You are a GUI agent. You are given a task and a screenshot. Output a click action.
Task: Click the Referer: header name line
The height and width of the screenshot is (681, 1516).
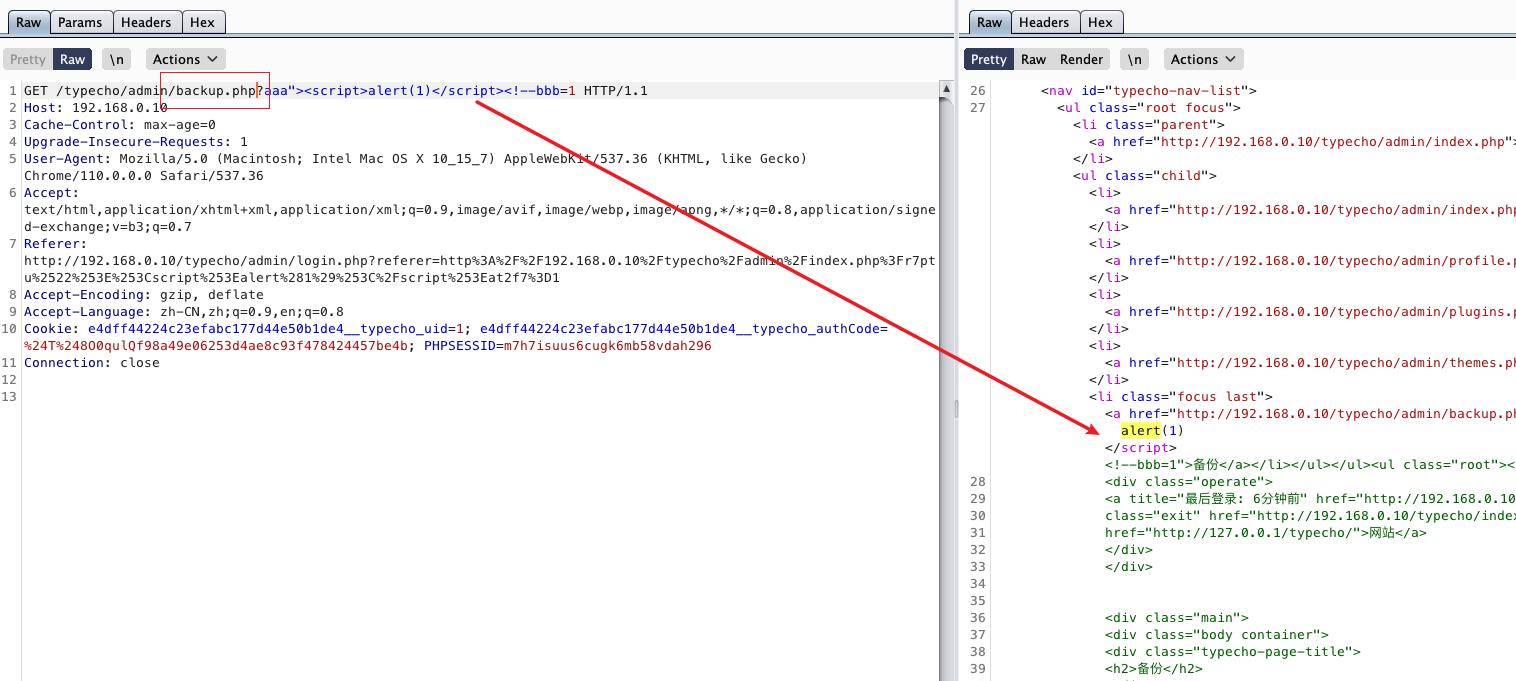pos(55,244)
